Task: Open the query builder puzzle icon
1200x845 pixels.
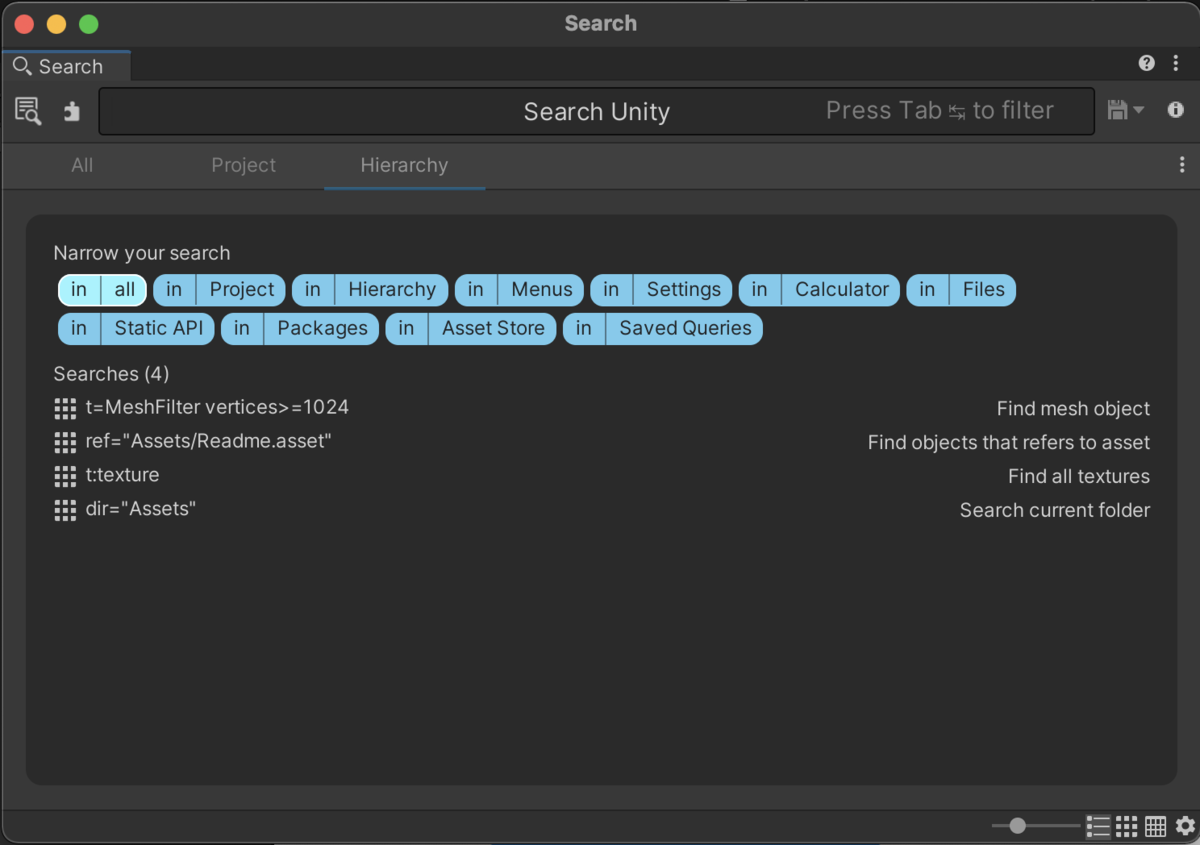Action: pyautogui.click(x=71, y=111)
